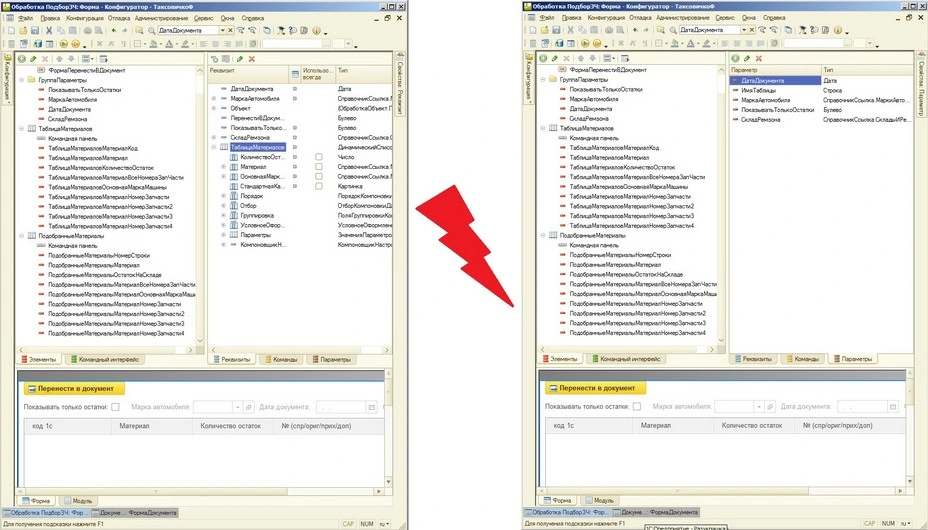This screenshot has height=530, width=928.
Task: Check the КоличествоОст... row checkbox in left window
Action: coord(318,157)
